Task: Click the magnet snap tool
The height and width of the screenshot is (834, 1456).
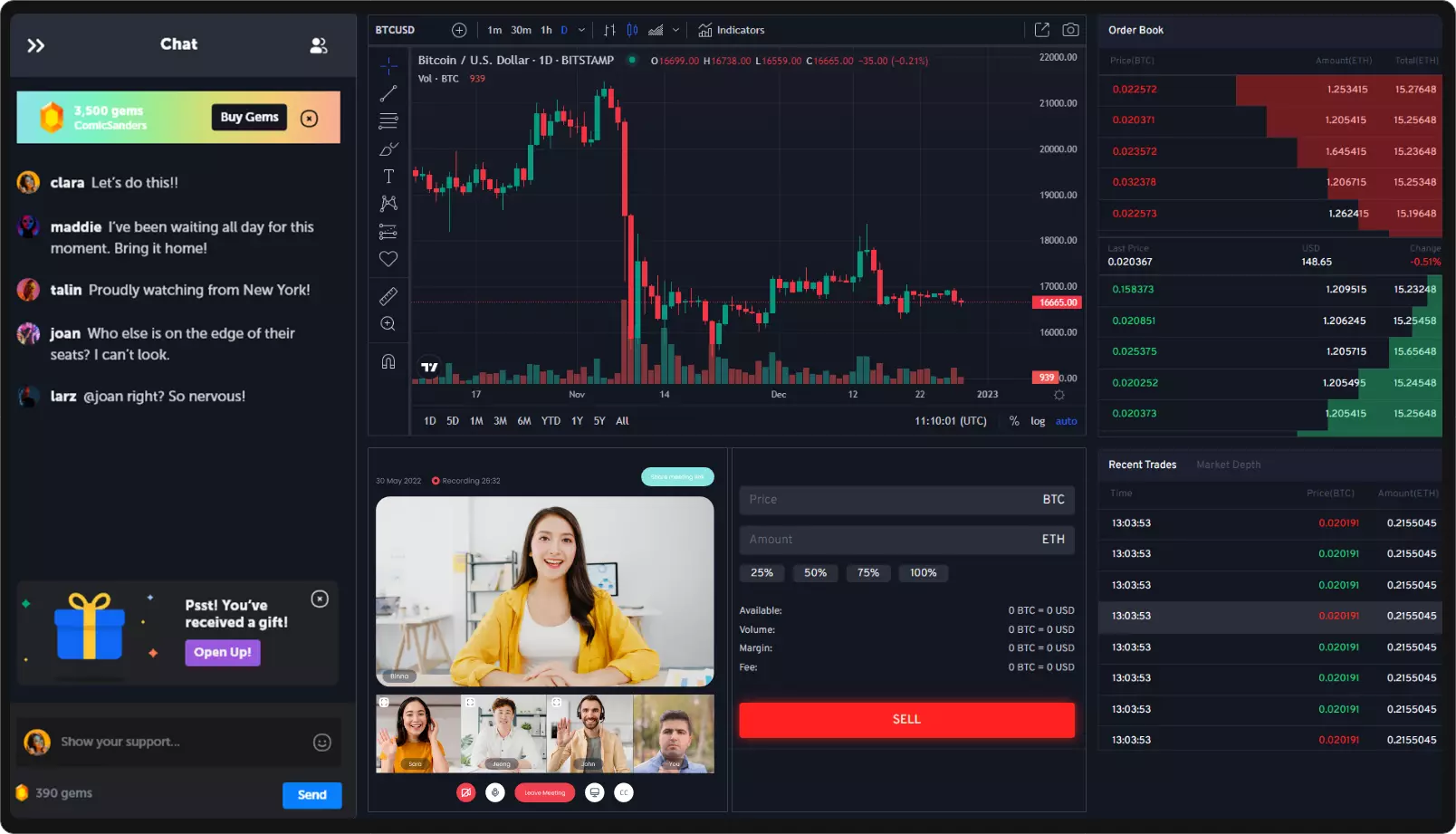Action: (x=388, y=362)
